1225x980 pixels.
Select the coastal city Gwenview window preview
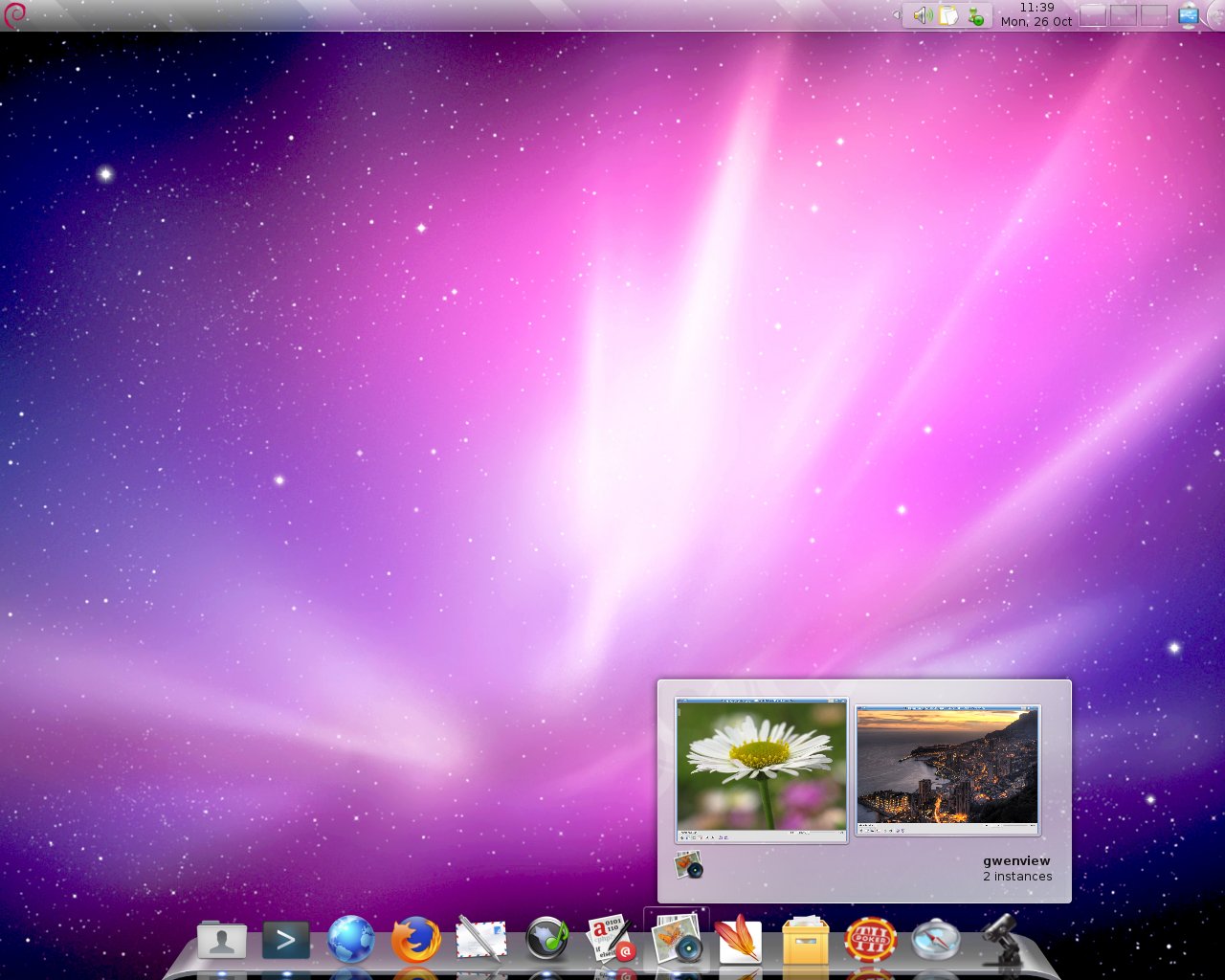click(947, 769)
